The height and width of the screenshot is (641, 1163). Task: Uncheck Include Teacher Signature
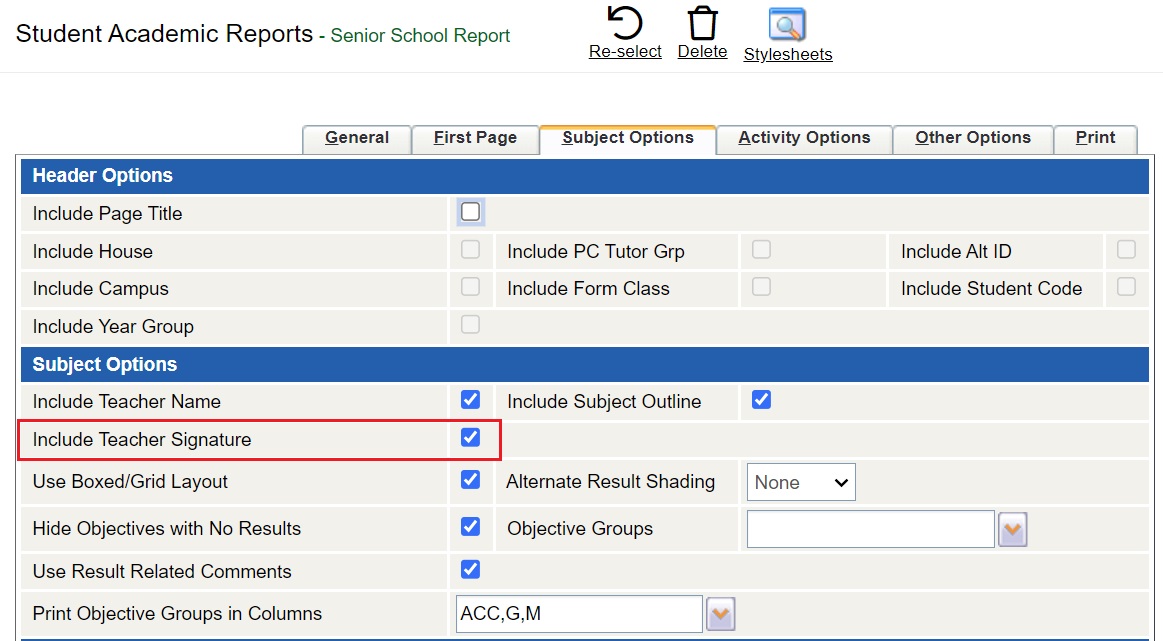point(470,438)
